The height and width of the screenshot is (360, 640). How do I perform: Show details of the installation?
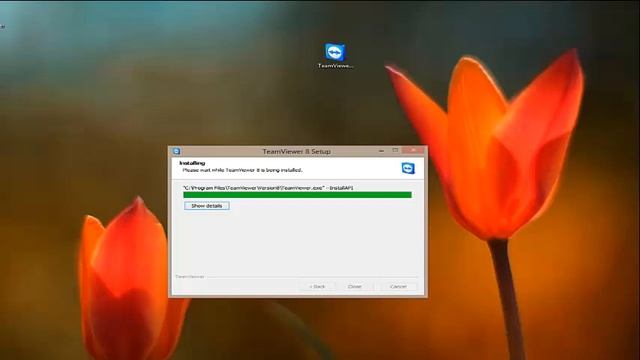tap(207, 206)
